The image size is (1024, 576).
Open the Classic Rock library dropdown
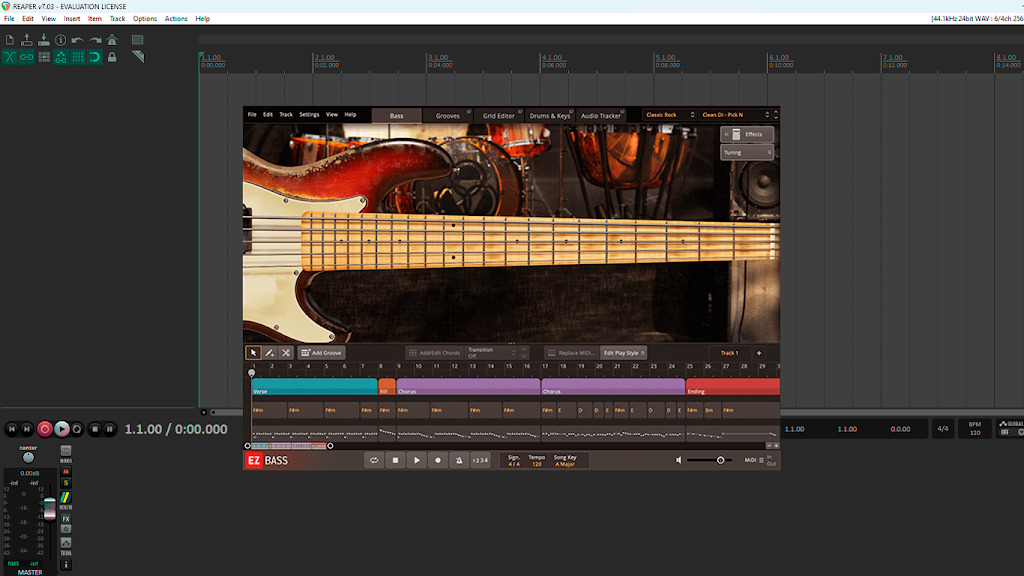(669, 115)
